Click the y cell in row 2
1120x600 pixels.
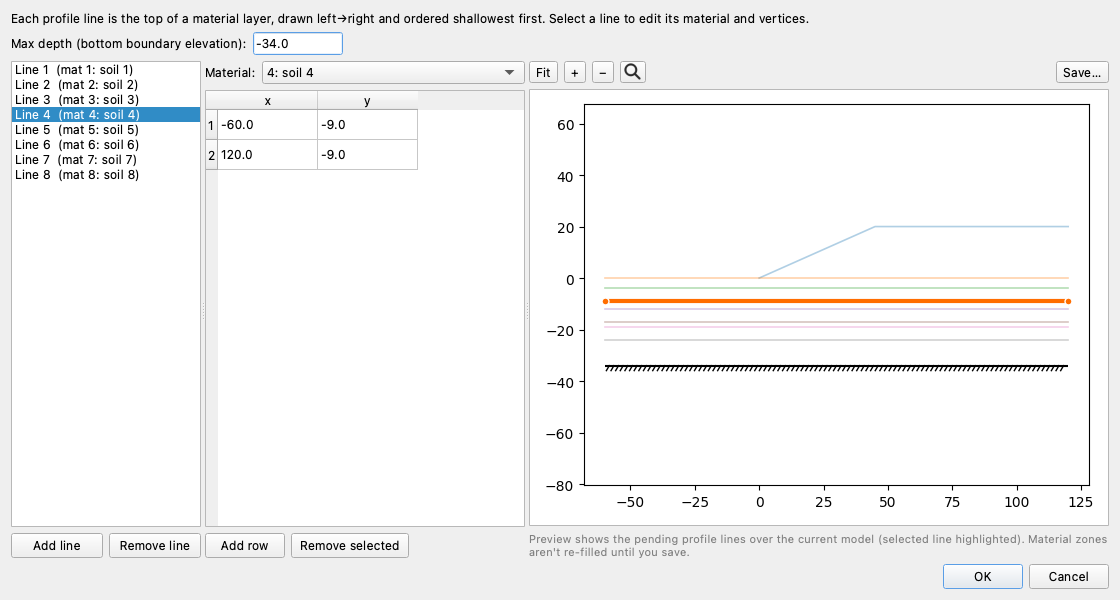(367, 154)
